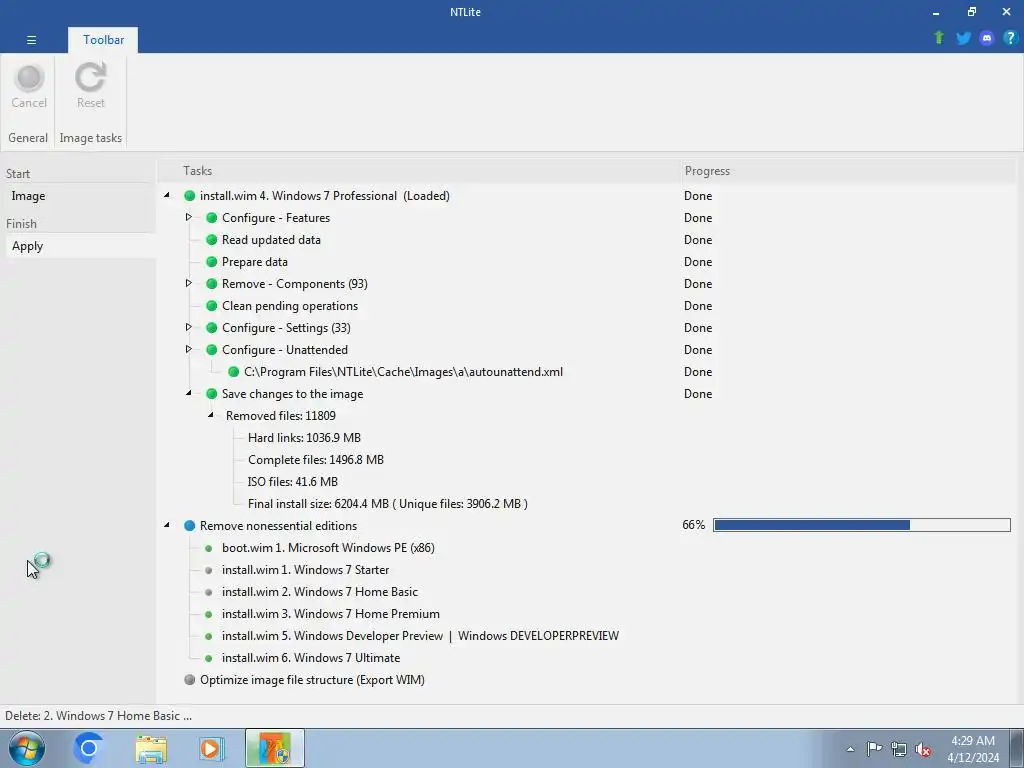
Task: Show hidden system tray icons
Action: click(850, 749)
